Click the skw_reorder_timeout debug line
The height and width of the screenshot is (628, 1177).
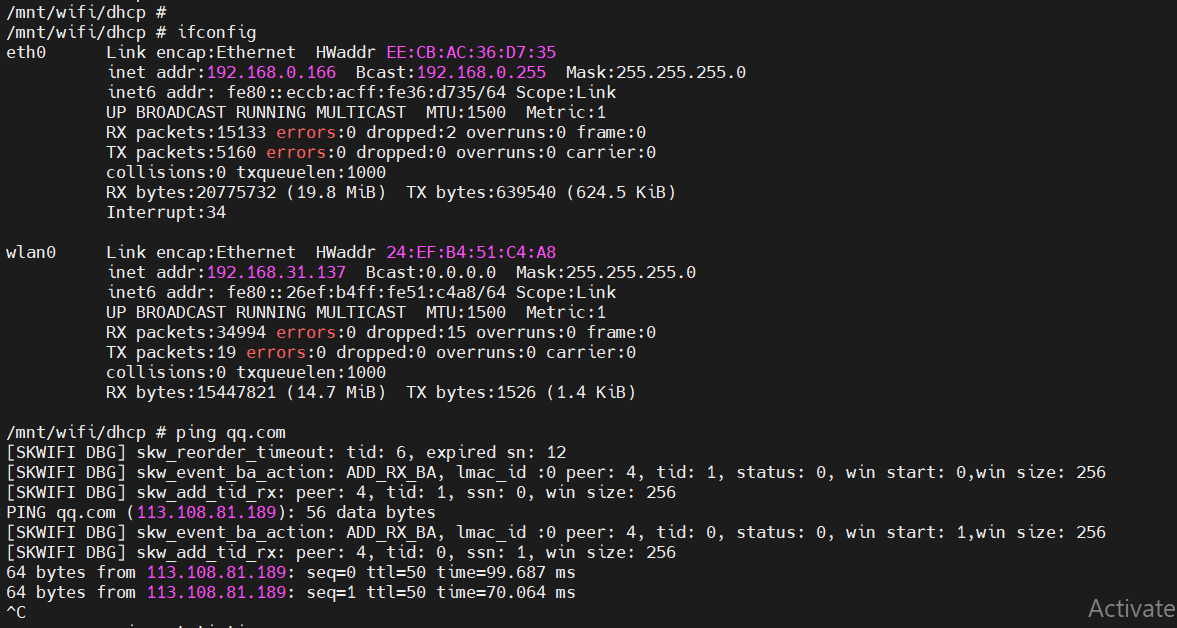pos(286,452)
